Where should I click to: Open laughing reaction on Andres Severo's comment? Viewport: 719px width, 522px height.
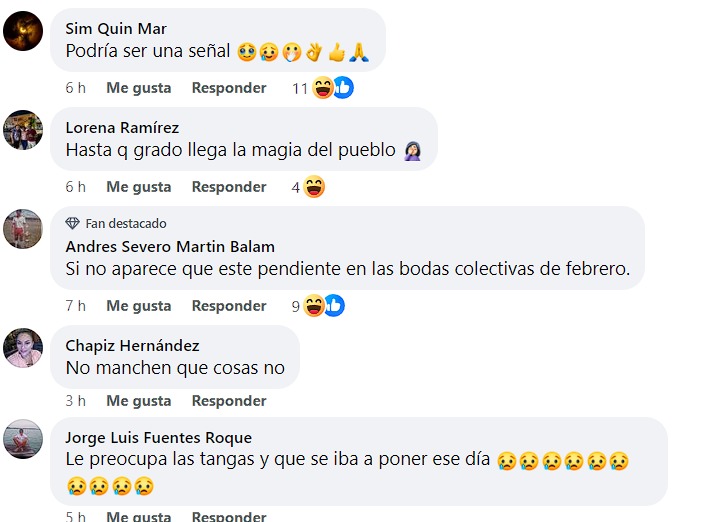314,305
